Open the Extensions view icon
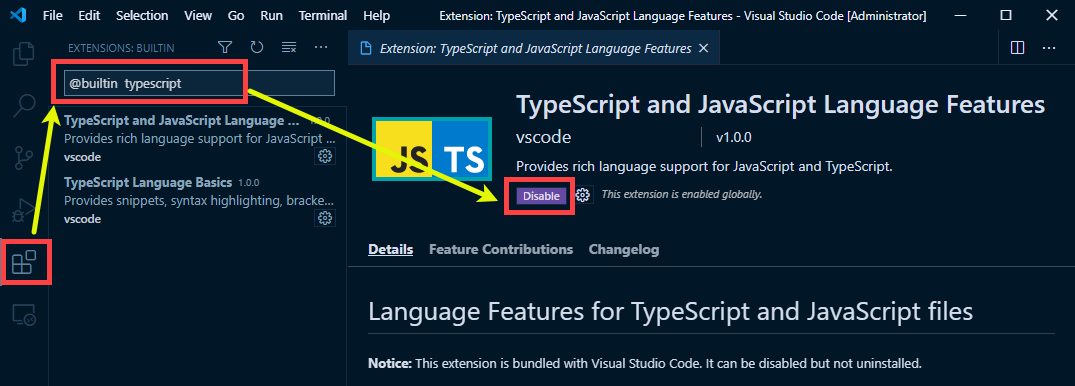This screenshot has width=1075, height=386. click(x=25, y=262)
